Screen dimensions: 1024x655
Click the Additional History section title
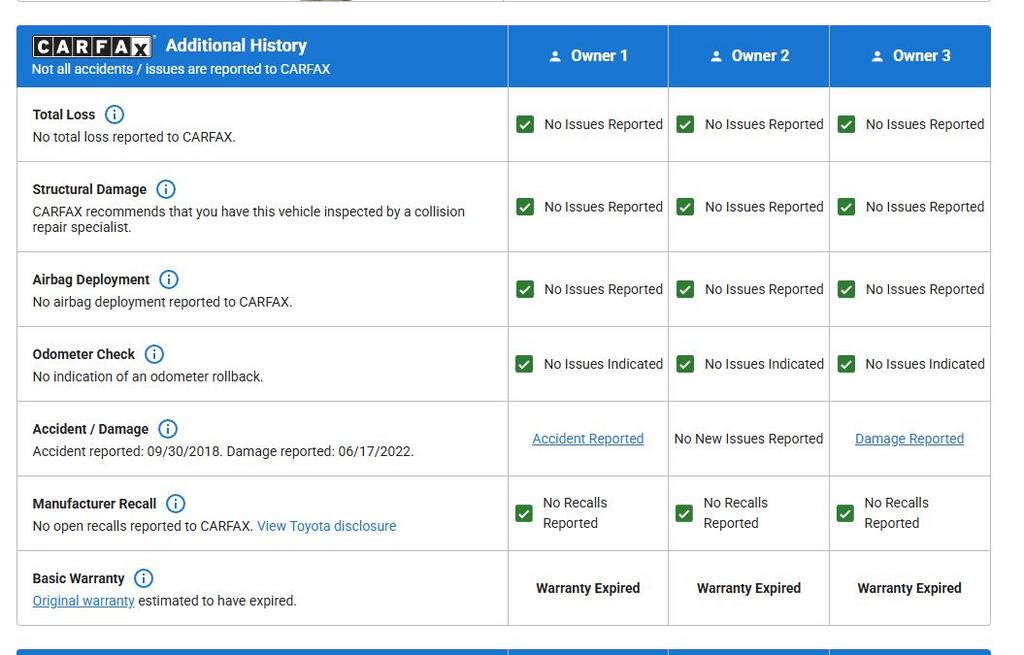[x=236, y=46]
